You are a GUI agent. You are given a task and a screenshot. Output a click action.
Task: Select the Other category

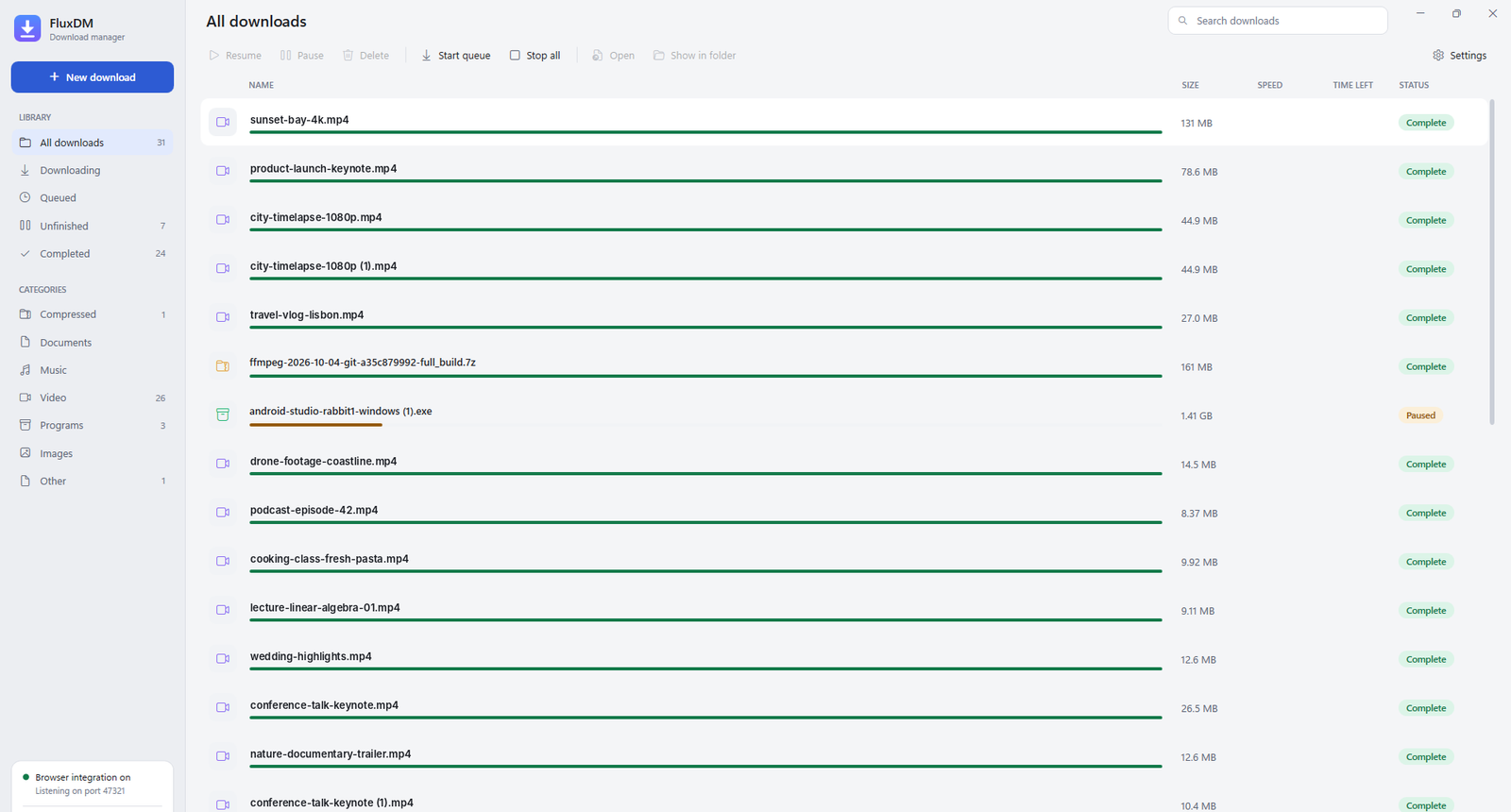coord(93,482)
